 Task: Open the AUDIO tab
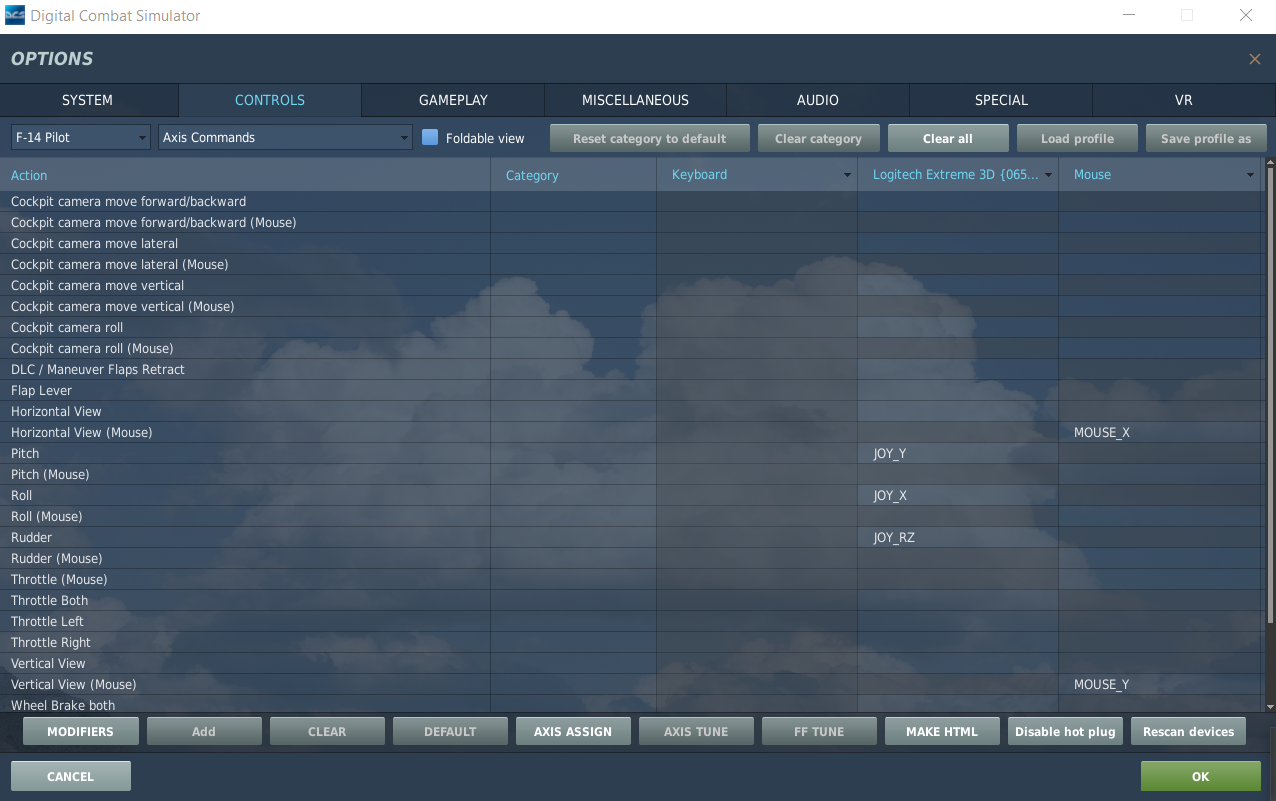tap(818, 100)
